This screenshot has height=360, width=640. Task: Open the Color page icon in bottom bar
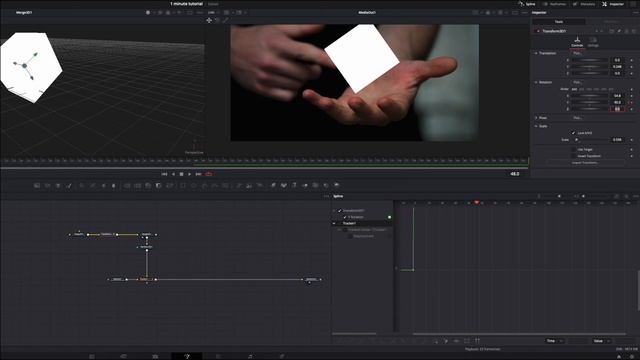click(x=218, y=356)
